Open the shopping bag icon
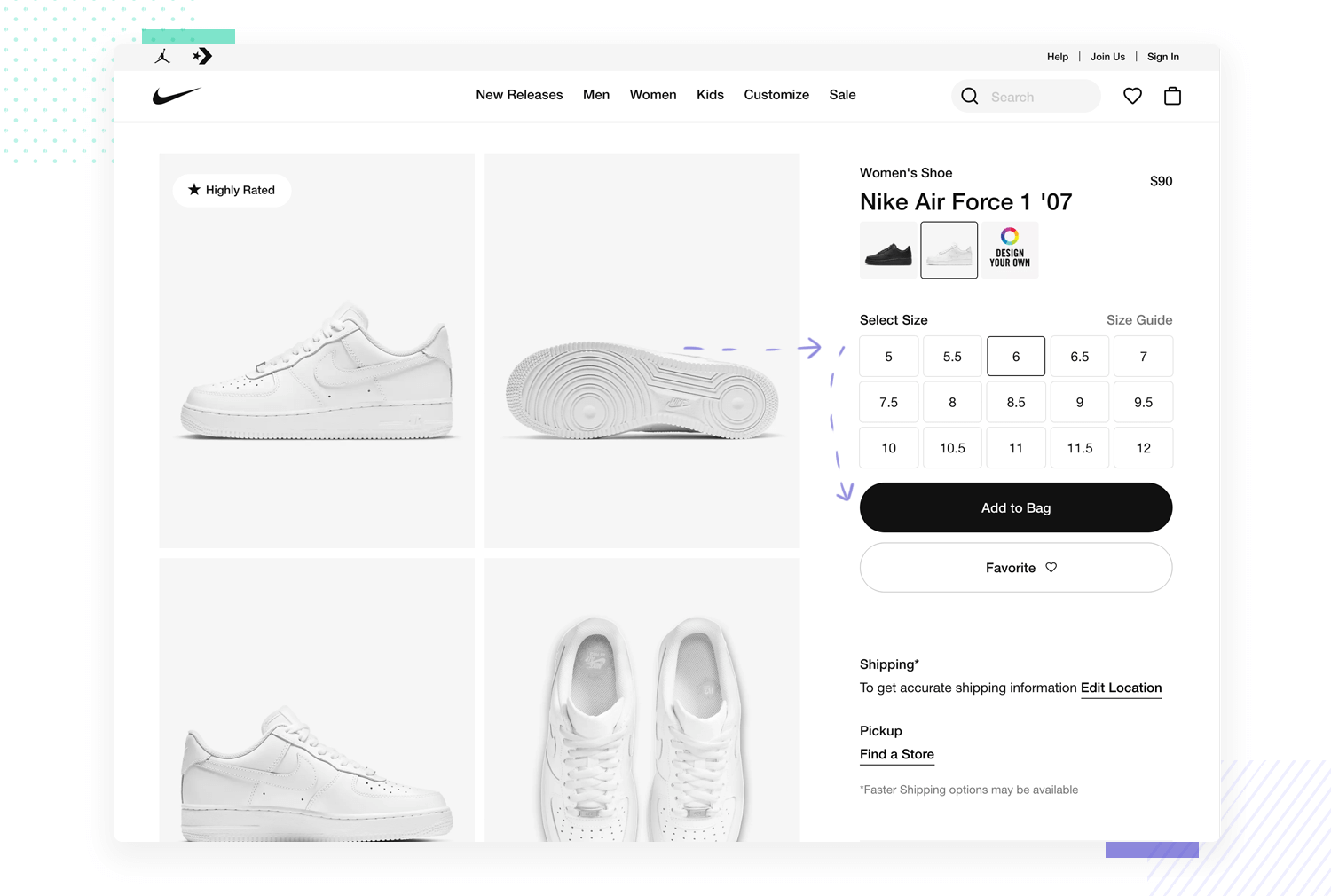Viewport: 1331px width, 896px height. point(1172,96)
